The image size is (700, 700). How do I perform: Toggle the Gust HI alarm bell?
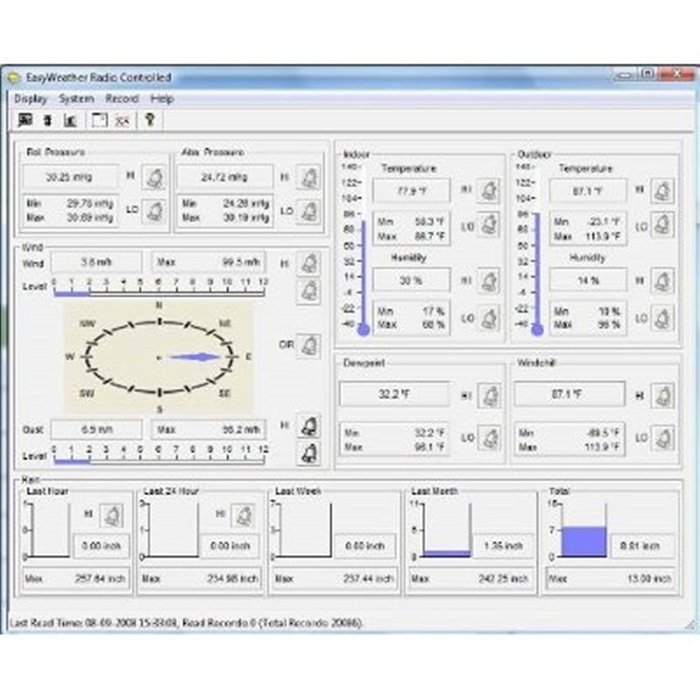[309, 426]
